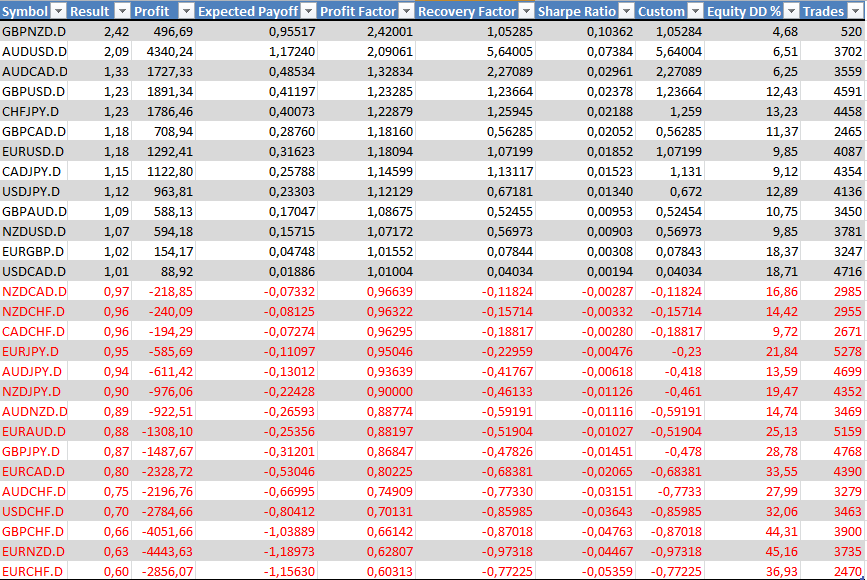Open the Expected Payoff filter dropdown
867x580 pixels.
[x=309, y=11]
